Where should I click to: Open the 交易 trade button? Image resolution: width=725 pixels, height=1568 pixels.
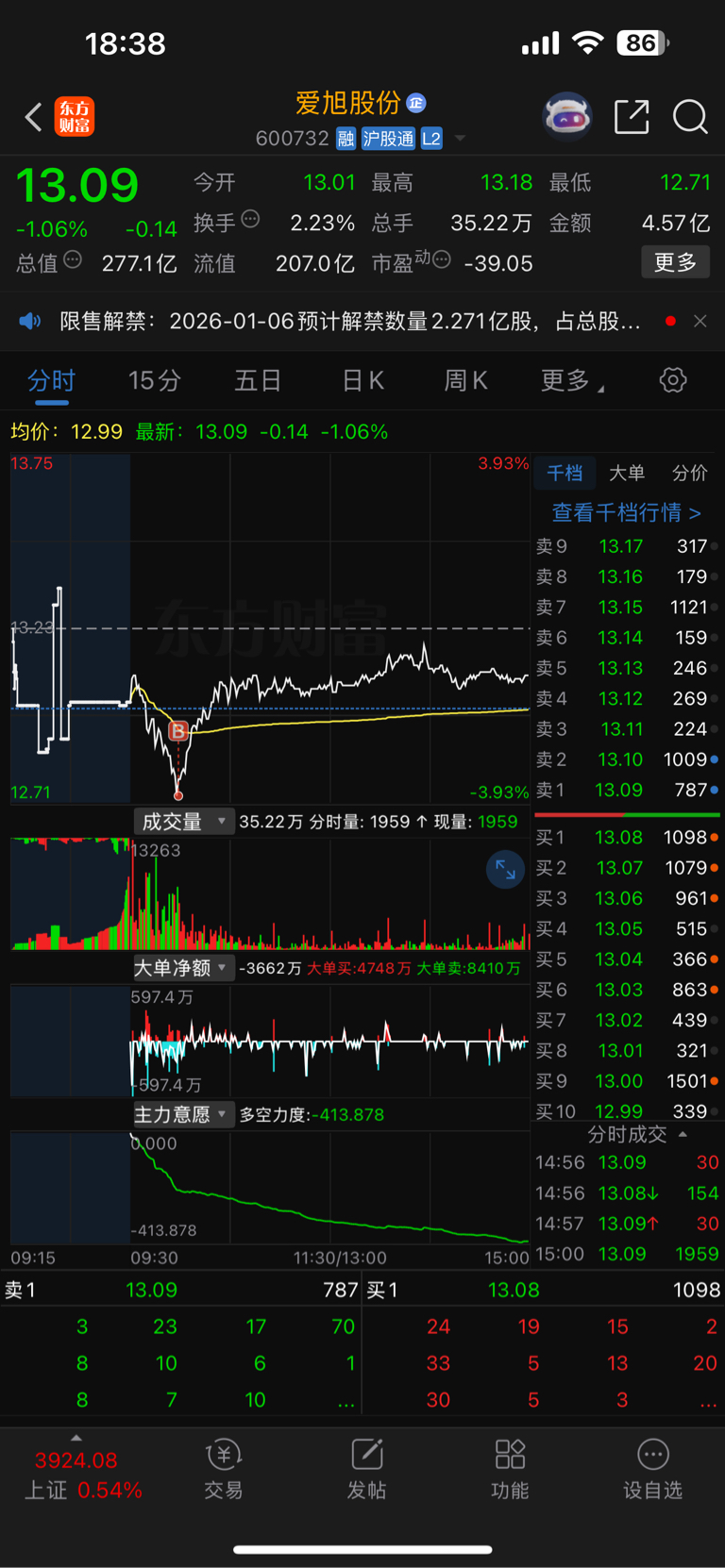pyautogui.click(x=224, y=1471)
